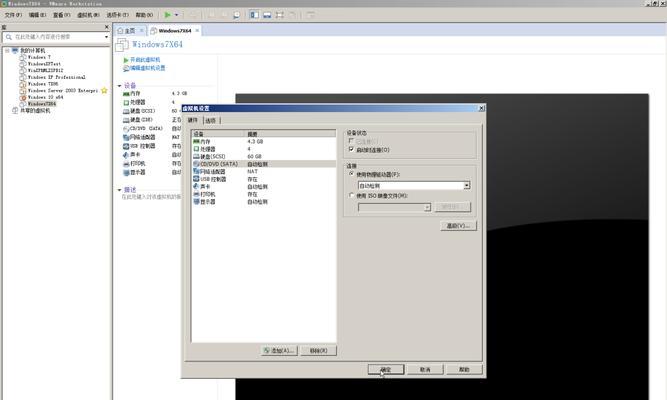Click 处理器 processor in VM summary devices
This screenshot has width=667, height=400.
tap(137, 102)
